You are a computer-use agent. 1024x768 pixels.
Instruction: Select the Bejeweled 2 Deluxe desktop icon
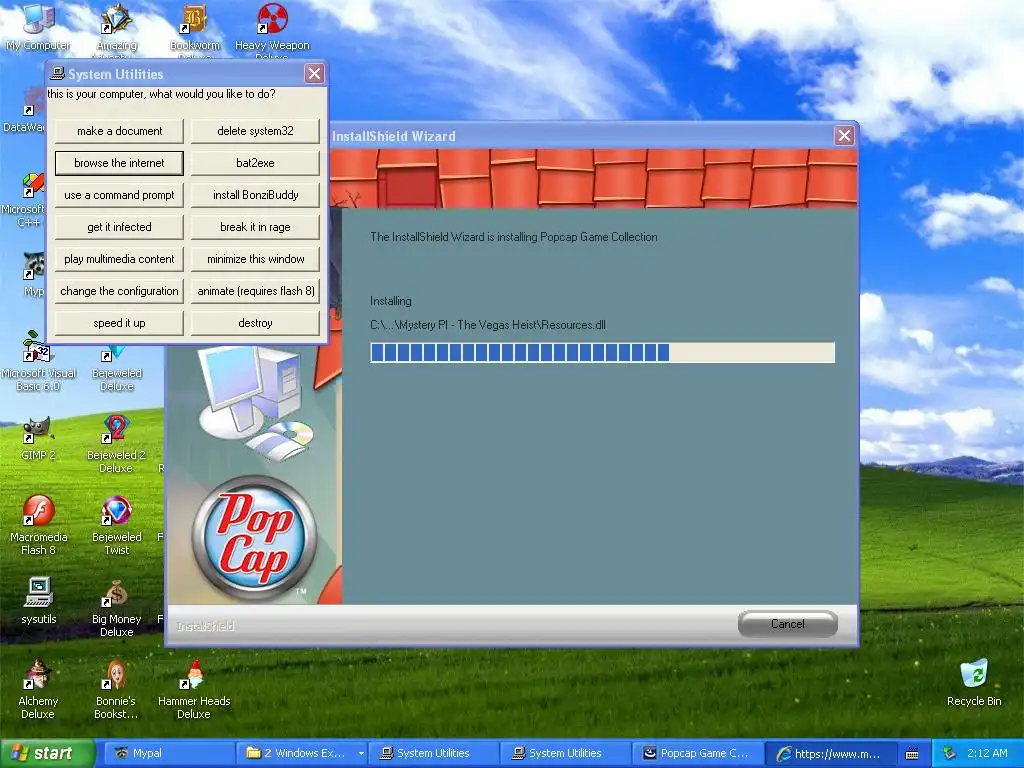coord(116,444)
